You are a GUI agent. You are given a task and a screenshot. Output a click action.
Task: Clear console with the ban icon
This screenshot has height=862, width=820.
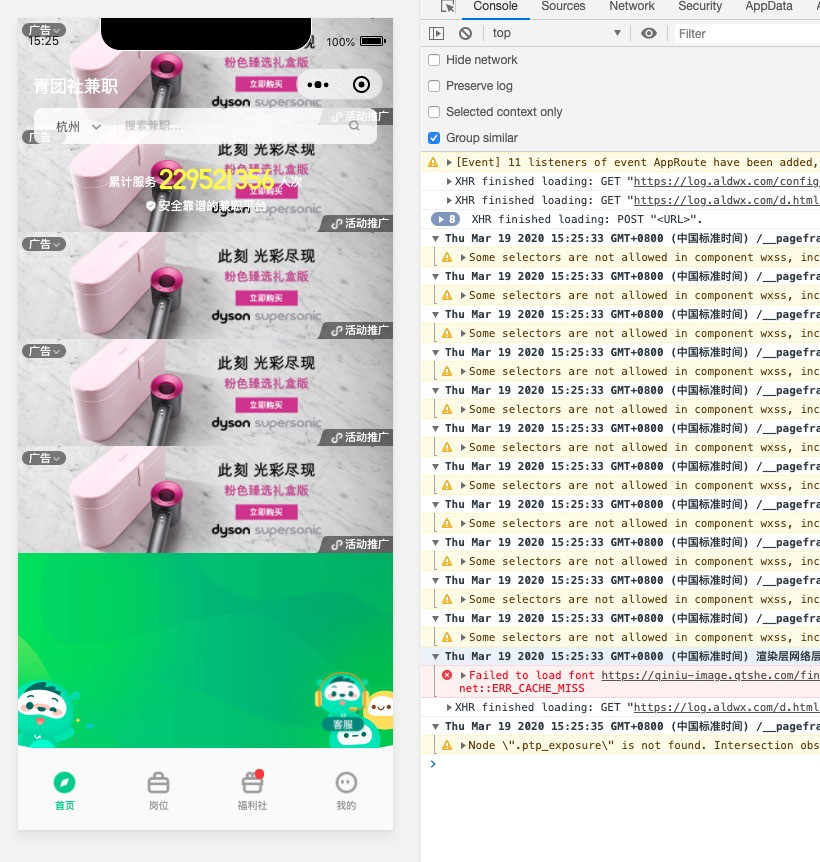pos(466,34)
